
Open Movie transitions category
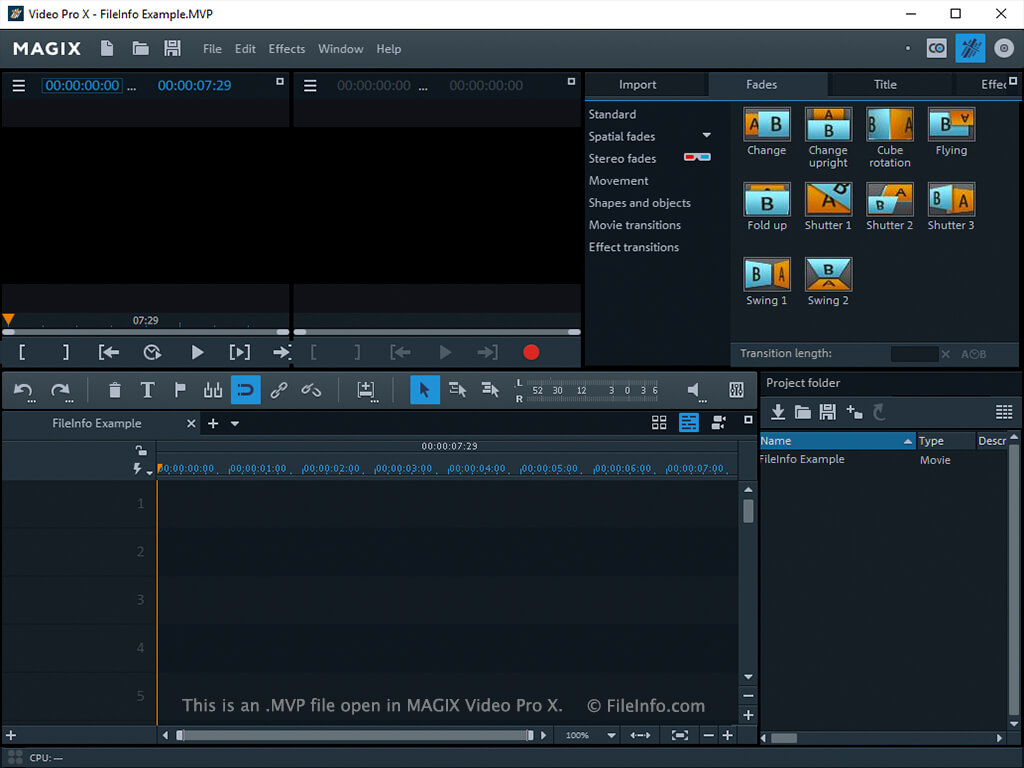pyautogui.click(x=635, y=225)
